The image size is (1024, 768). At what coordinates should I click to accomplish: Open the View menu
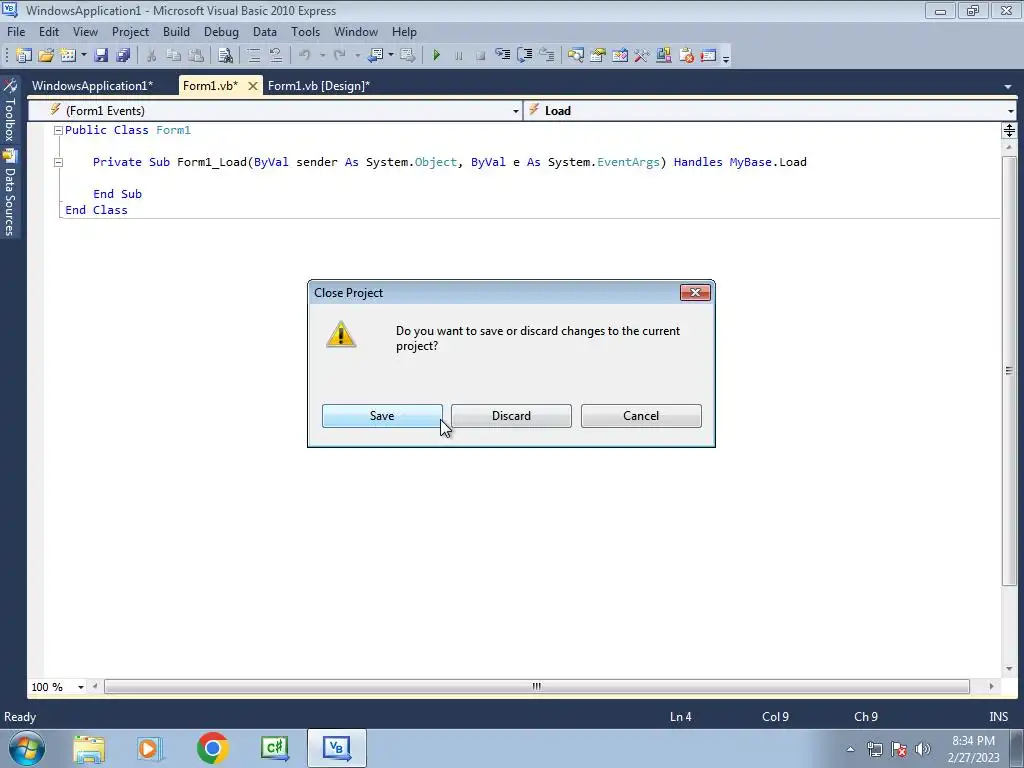(85, 31)
